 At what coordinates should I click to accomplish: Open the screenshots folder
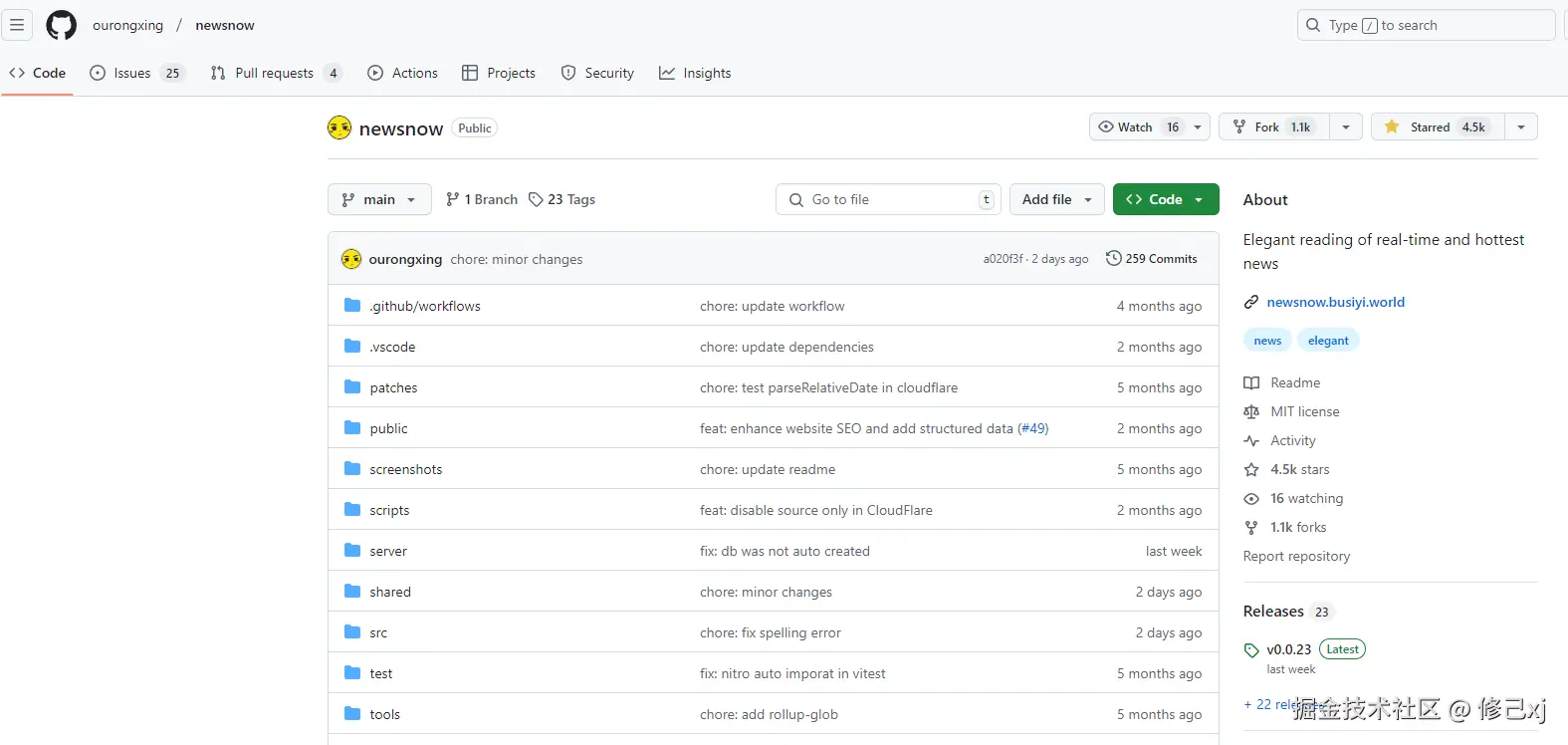coord(406,469)
